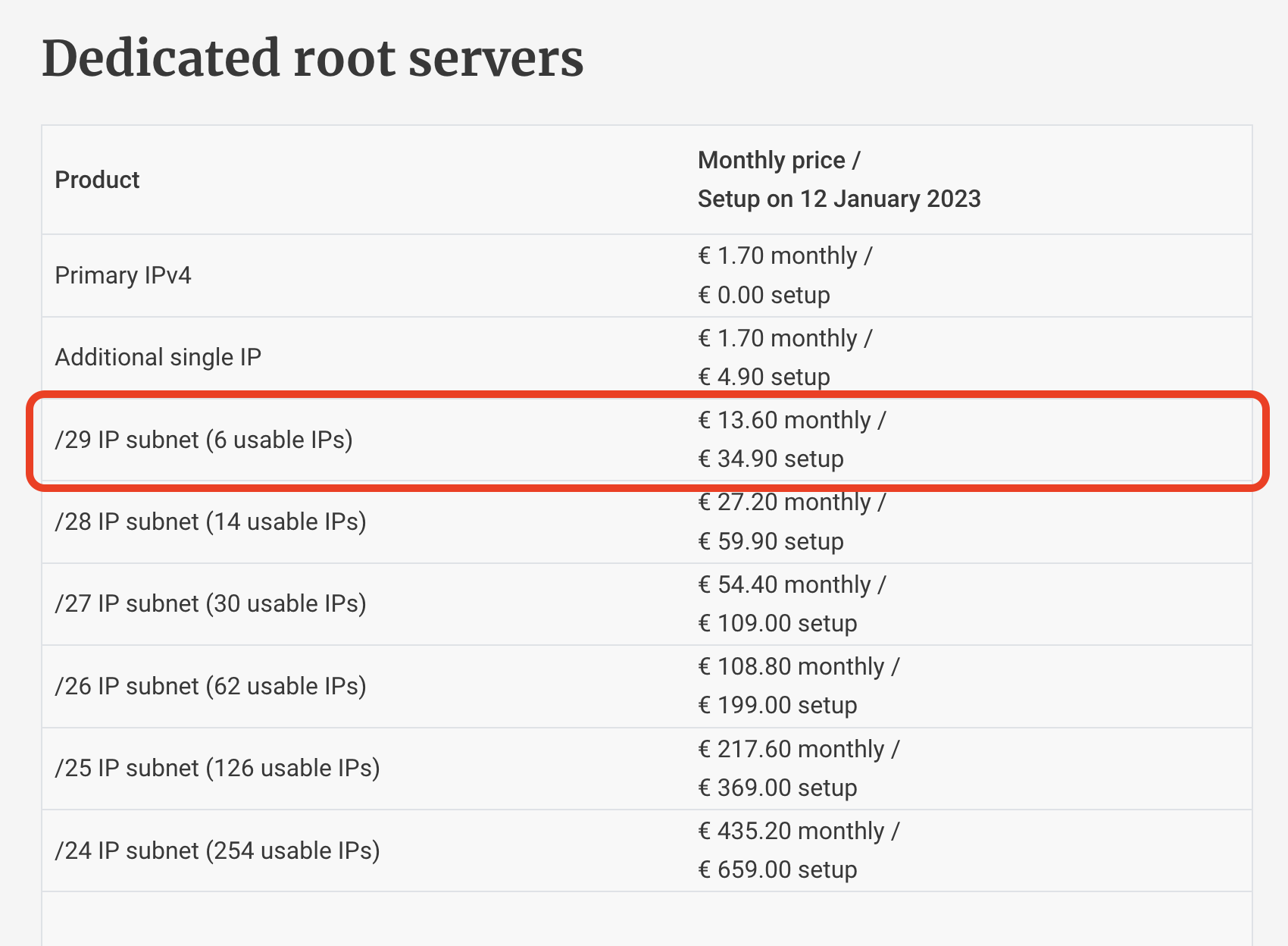Viewport: 1288px width, 946px height.
Task: Select '/28 IP subnet (14 usable IPs)' row
Action: 647,522
